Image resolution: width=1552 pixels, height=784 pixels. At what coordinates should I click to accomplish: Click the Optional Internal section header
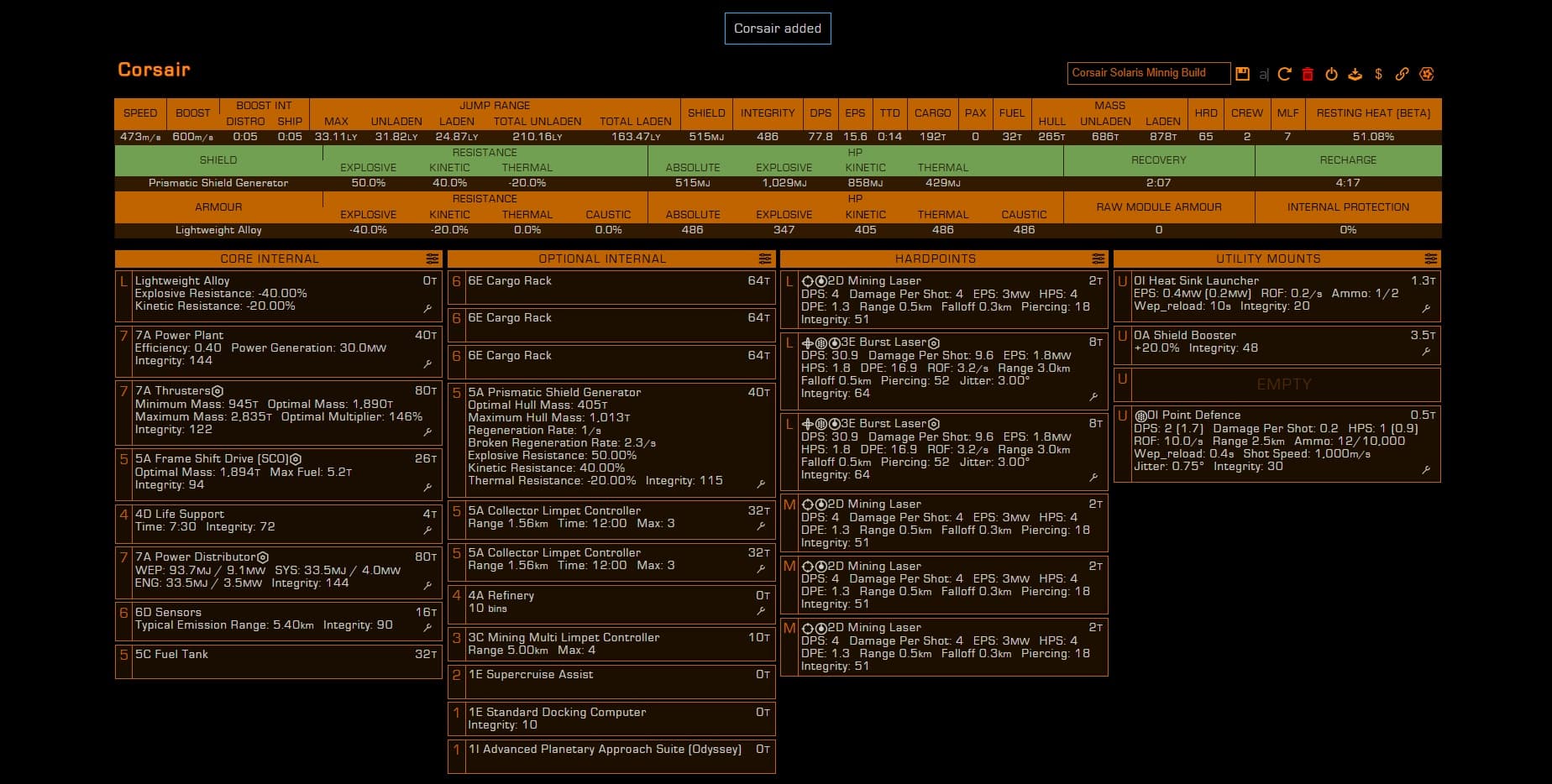pos(602,259)
